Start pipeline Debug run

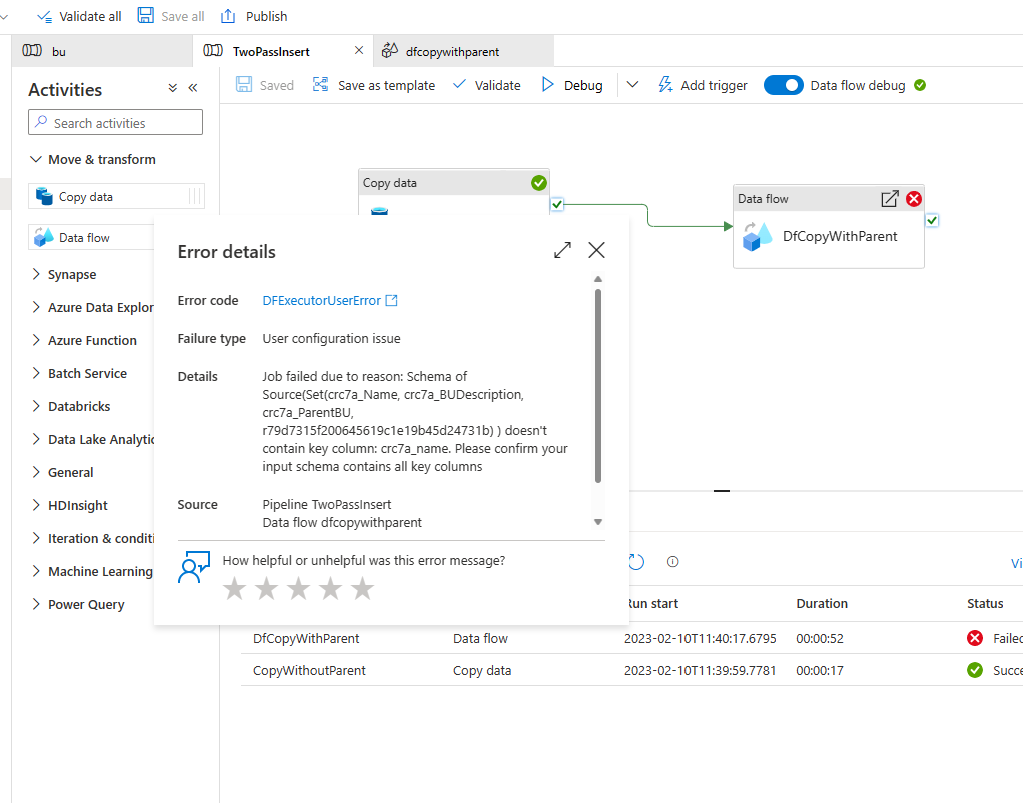click(572, 85)
